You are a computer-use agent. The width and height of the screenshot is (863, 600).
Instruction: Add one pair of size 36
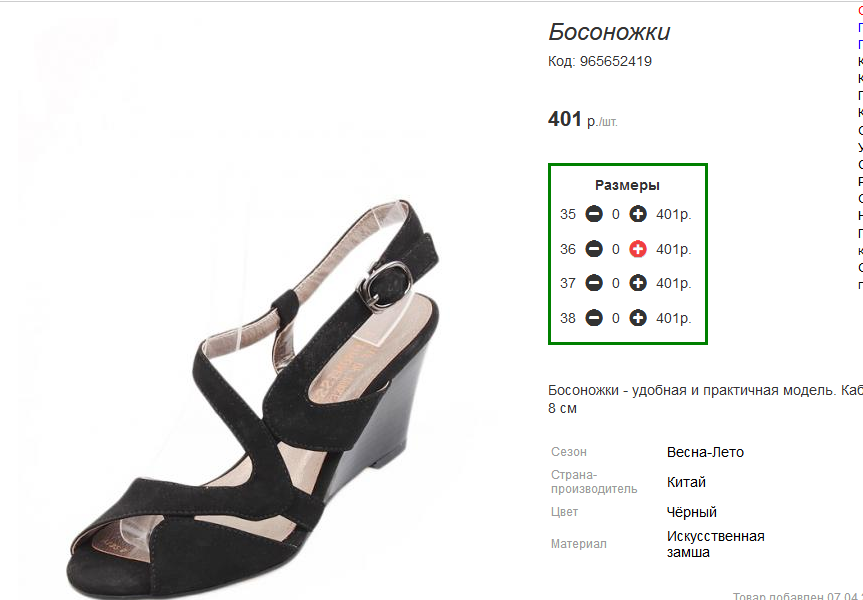[638, 249]
